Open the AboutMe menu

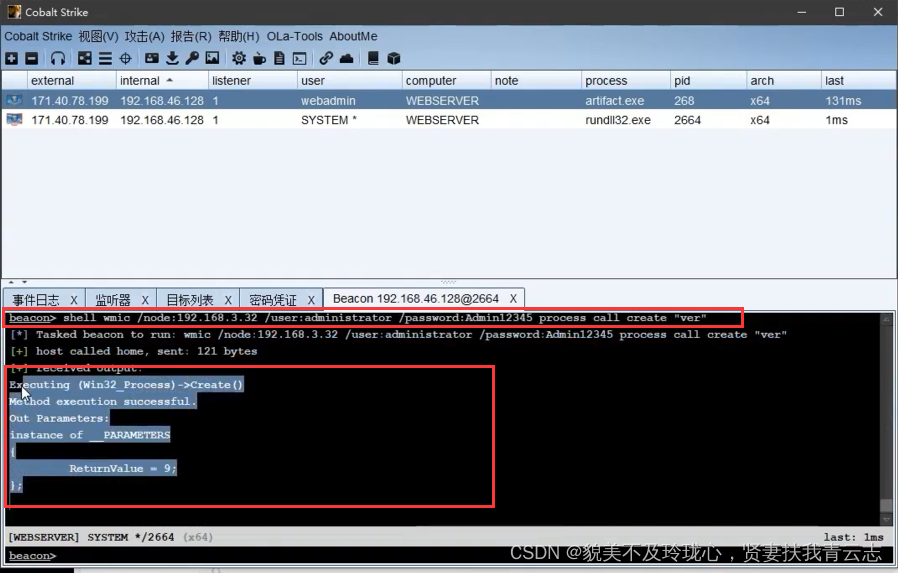click(353, 36)
